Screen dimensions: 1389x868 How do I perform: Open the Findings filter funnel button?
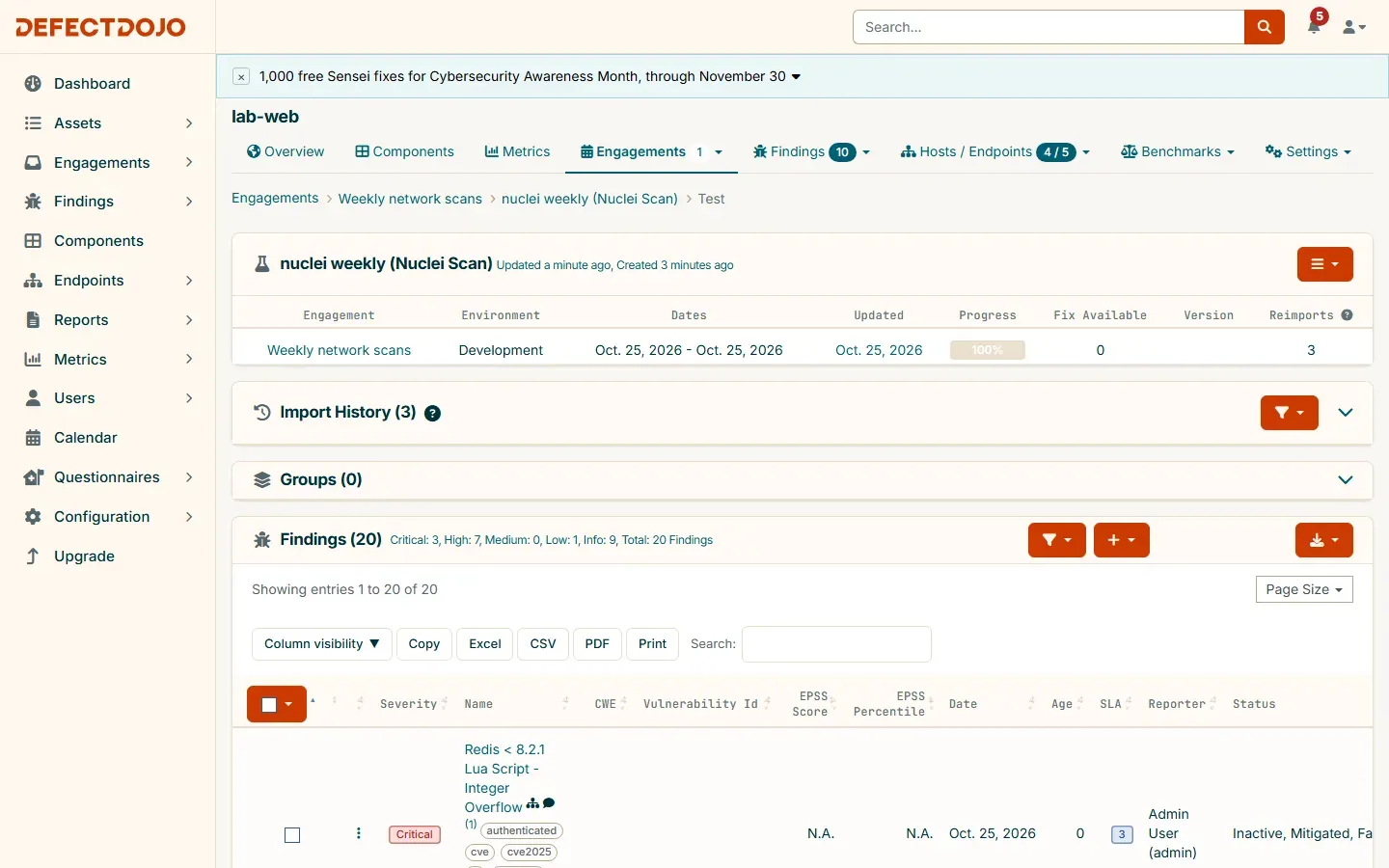[x=1057, y=540]
